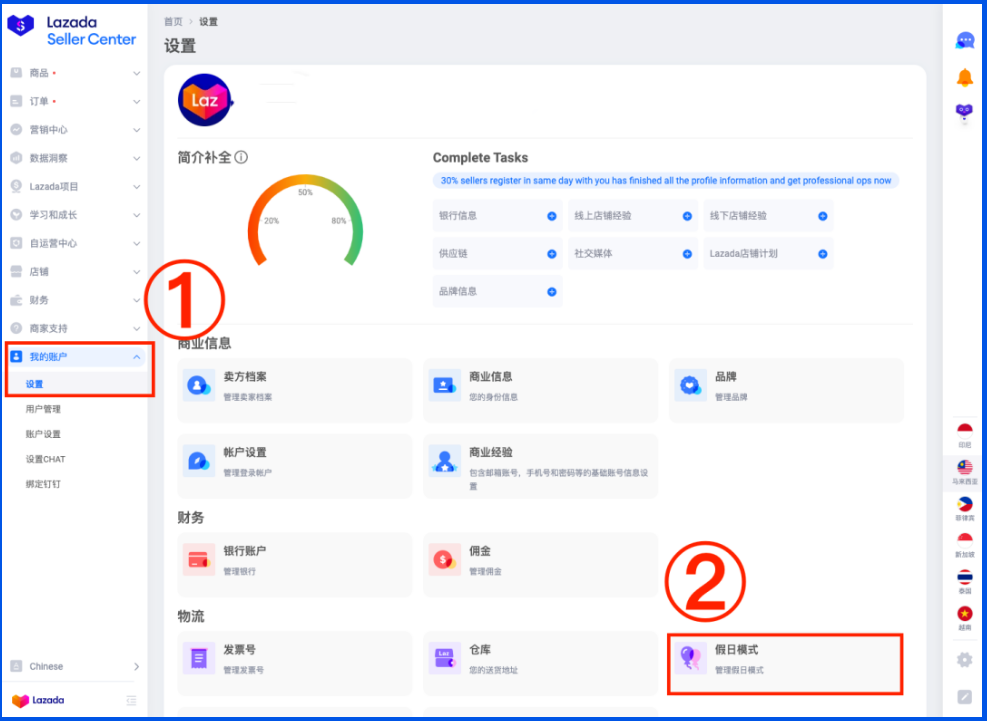This screenshot has width=987, height=721.
Task: Open 账户设置 account settings submenu item
Action: [x=43, y=434]
